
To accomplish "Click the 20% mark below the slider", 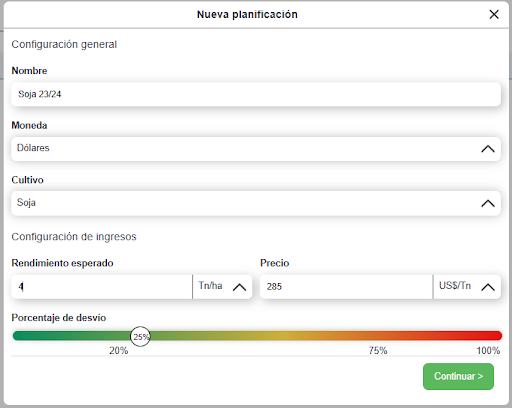I will coord(119,351).
